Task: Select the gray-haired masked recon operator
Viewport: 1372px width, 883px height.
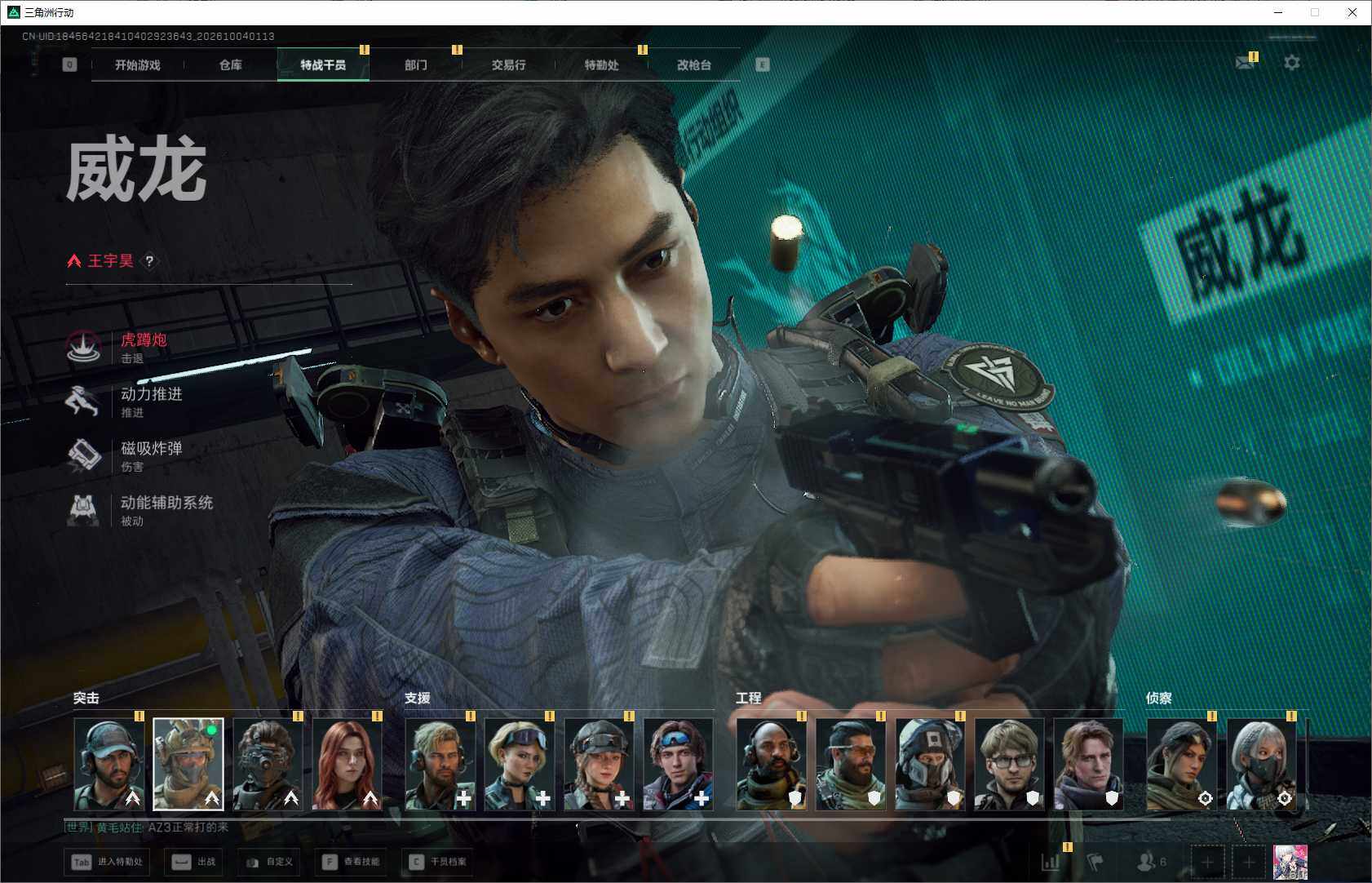Action: (1261, 765)
